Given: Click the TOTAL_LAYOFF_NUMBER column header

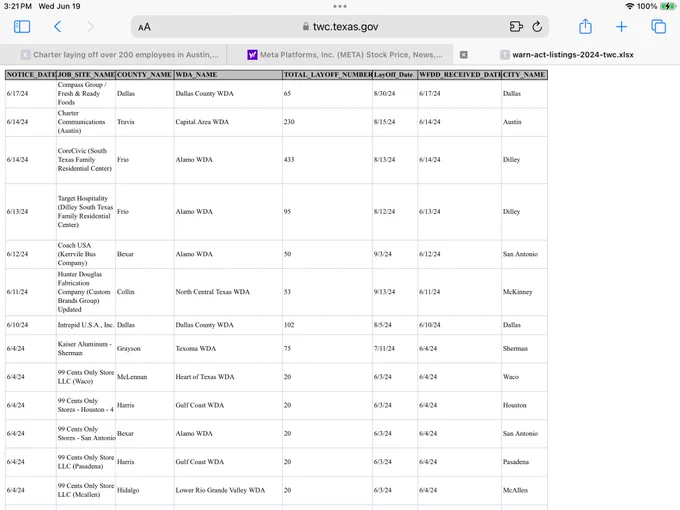Looking at the screenshot, I should [x=327, y=75].
